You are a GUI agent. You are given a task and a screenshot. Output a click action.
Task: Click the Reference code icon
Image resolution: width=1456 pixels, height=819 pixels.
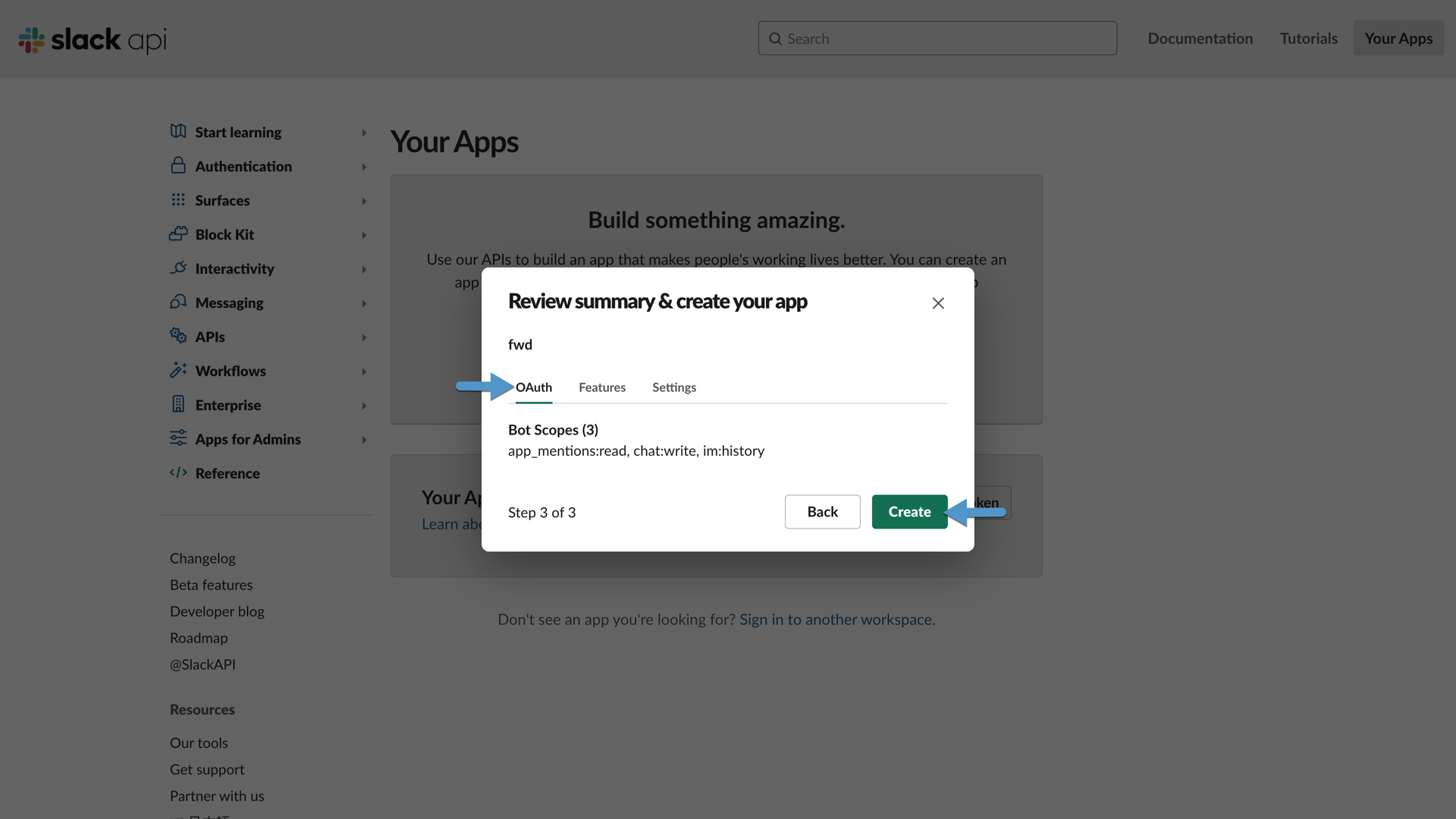coord(177,472)
